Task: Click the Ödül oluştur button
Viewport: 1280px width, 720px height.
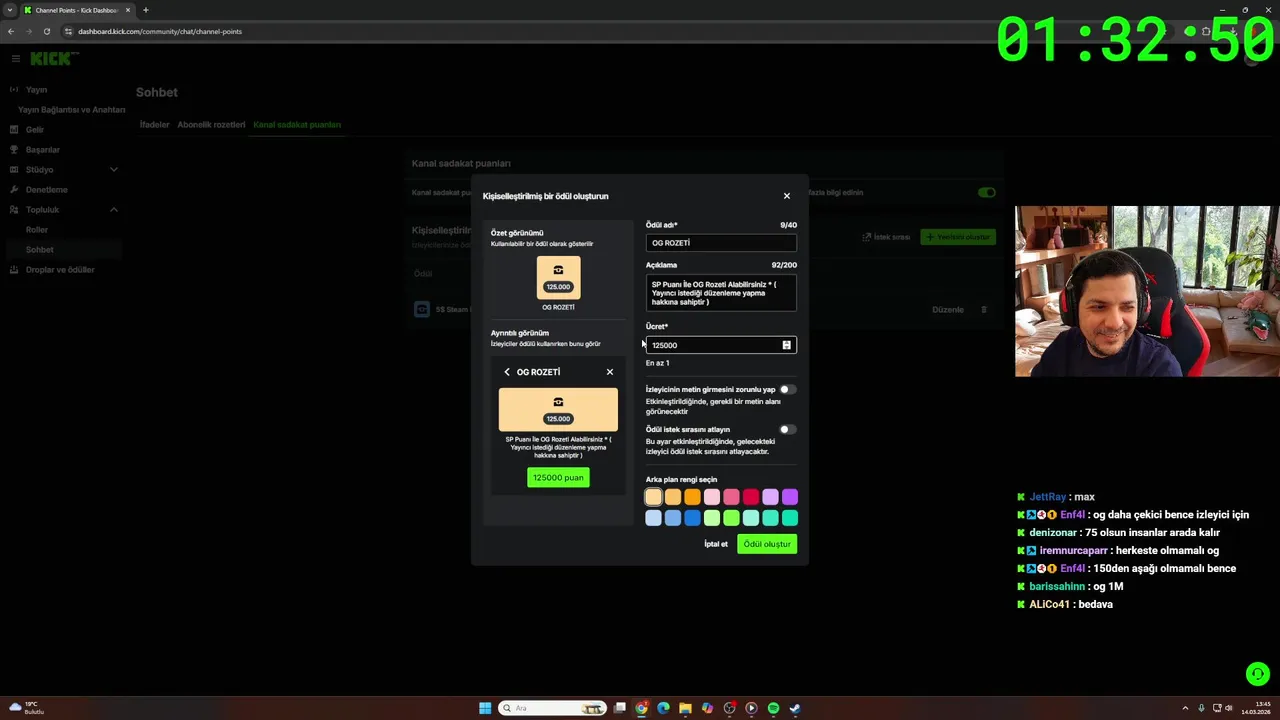Action: click(767, 544)
